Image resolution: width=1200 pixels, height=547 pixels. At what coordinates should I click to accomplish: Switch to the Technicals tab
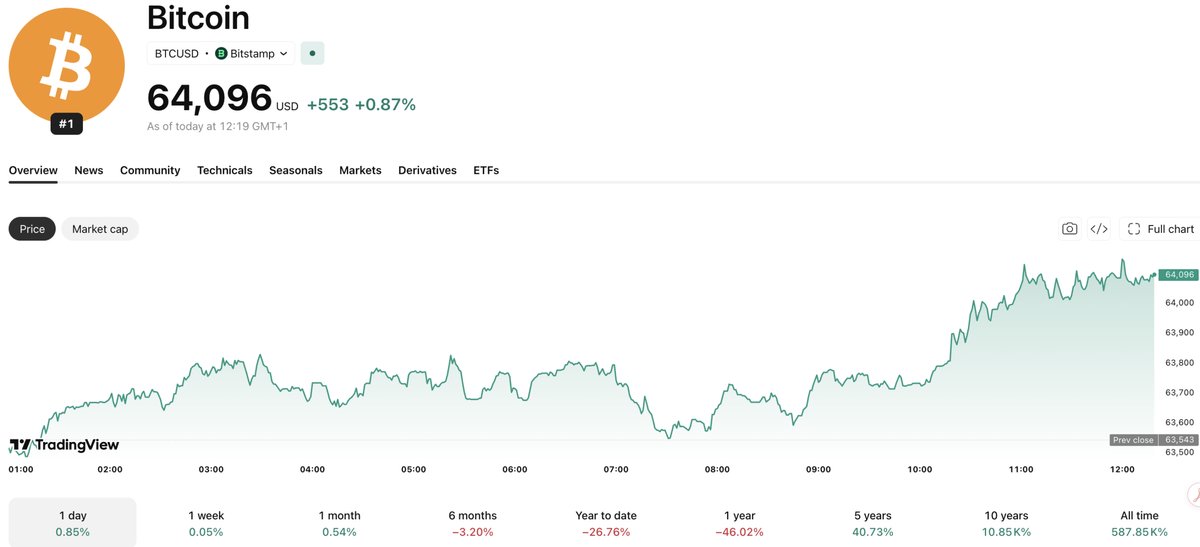[225, 170]
